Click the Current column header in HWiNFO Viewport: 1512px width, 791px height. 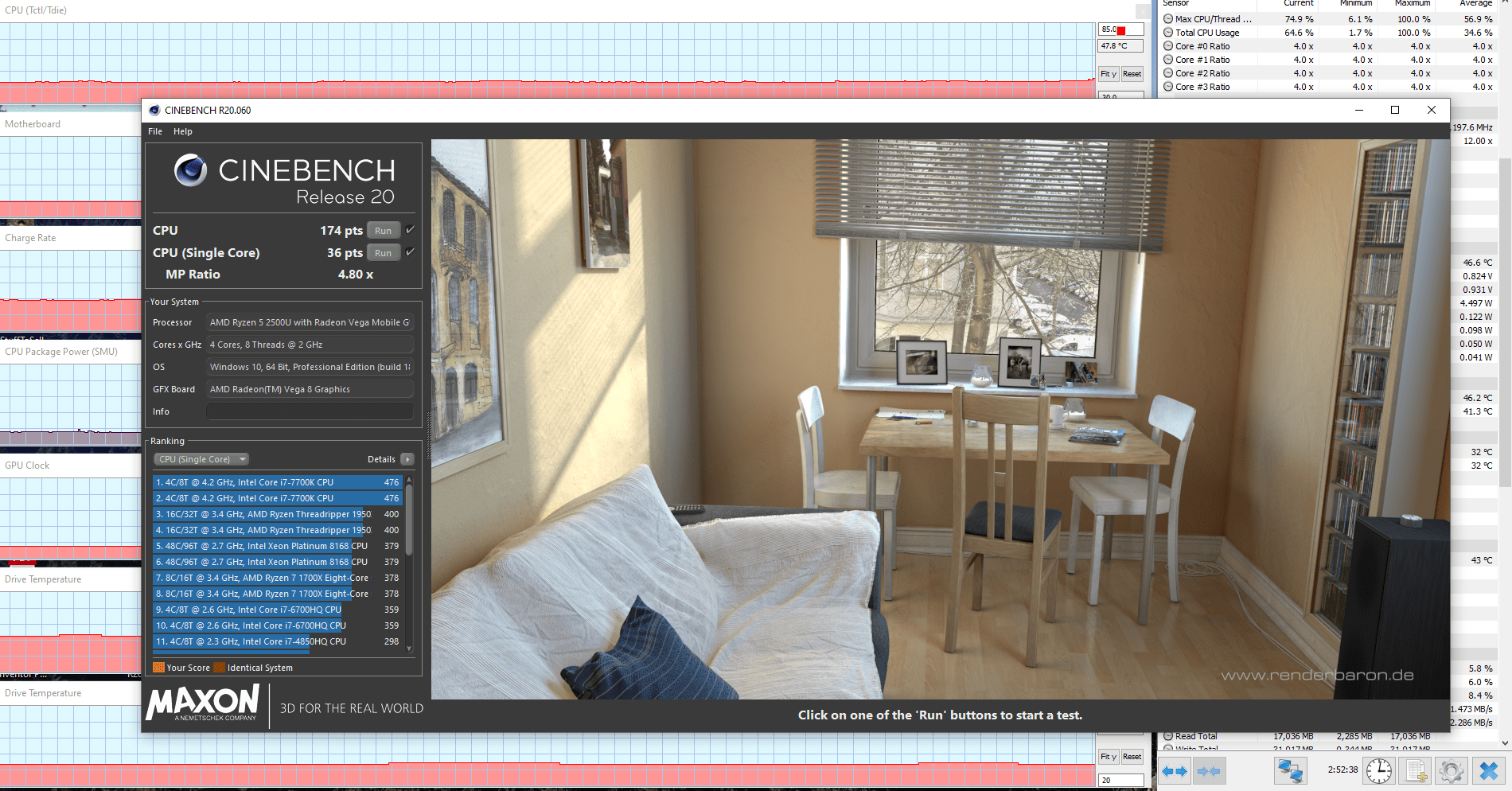tap(1298, 3)
